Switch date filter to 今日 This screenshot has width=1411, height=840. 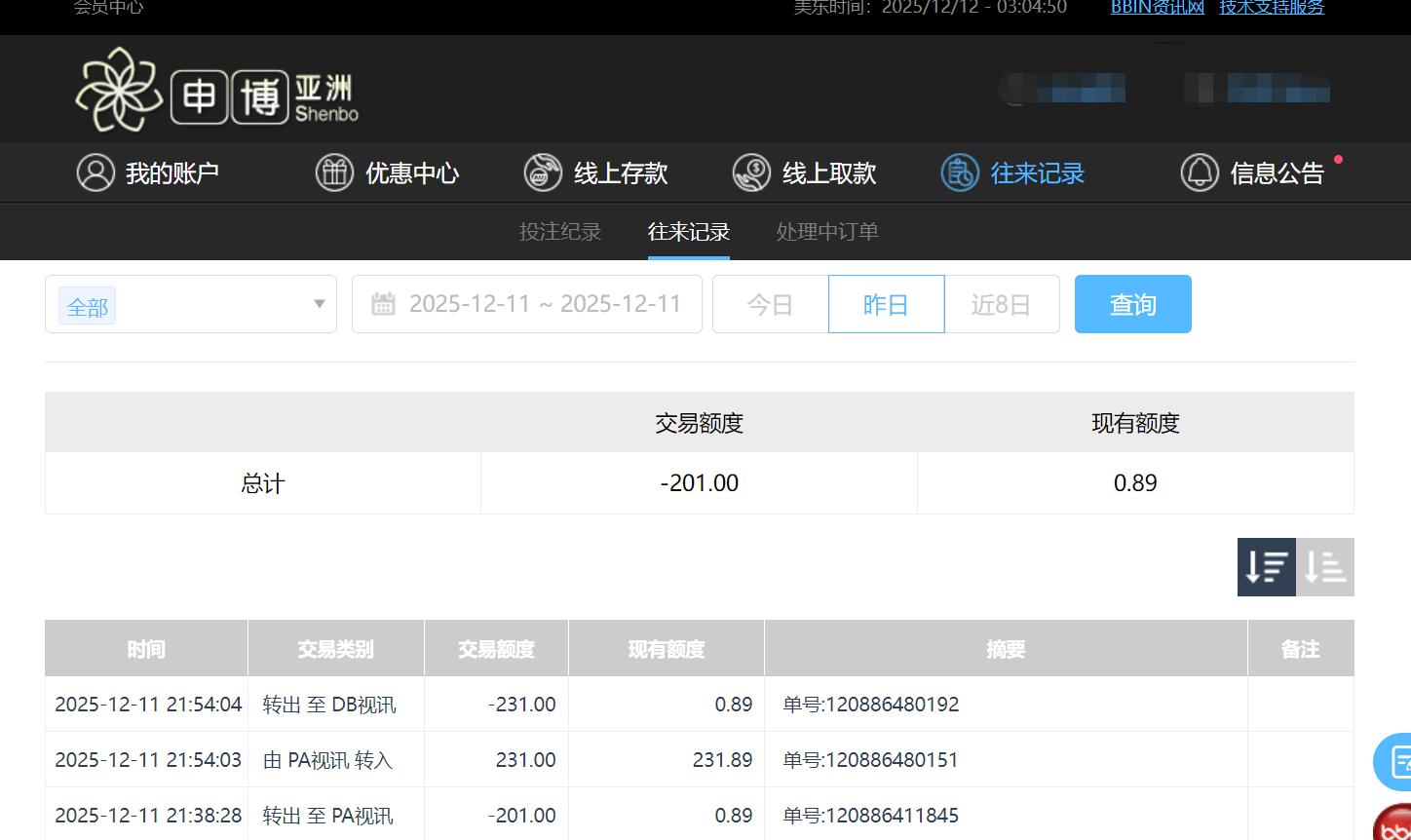pyautogui.click(x=770, y=304)
